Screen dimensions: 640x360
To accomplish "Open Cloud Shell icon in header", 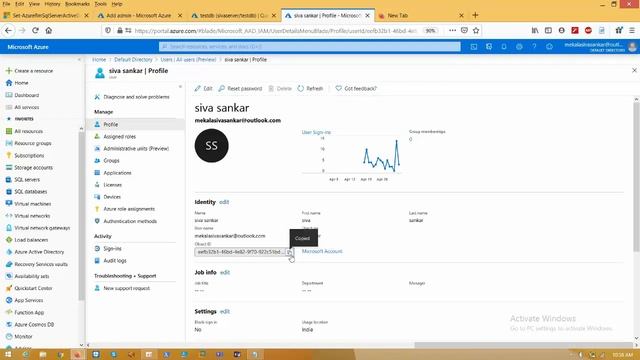I will pos(473,47).
